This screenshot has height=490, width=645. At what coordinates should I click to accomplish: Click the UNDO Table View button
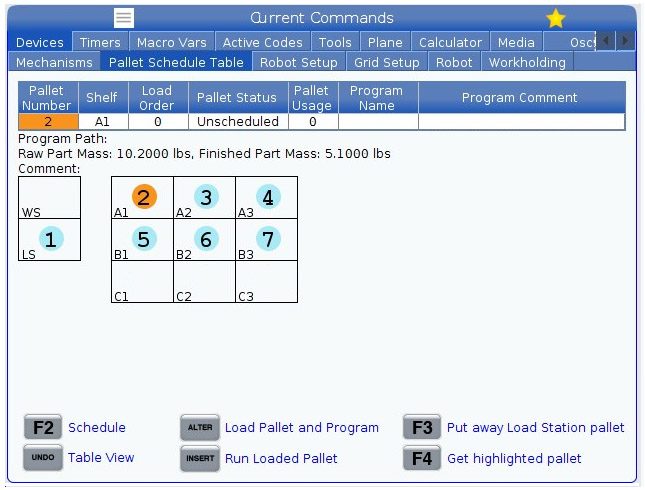click(x=42, y=458)
